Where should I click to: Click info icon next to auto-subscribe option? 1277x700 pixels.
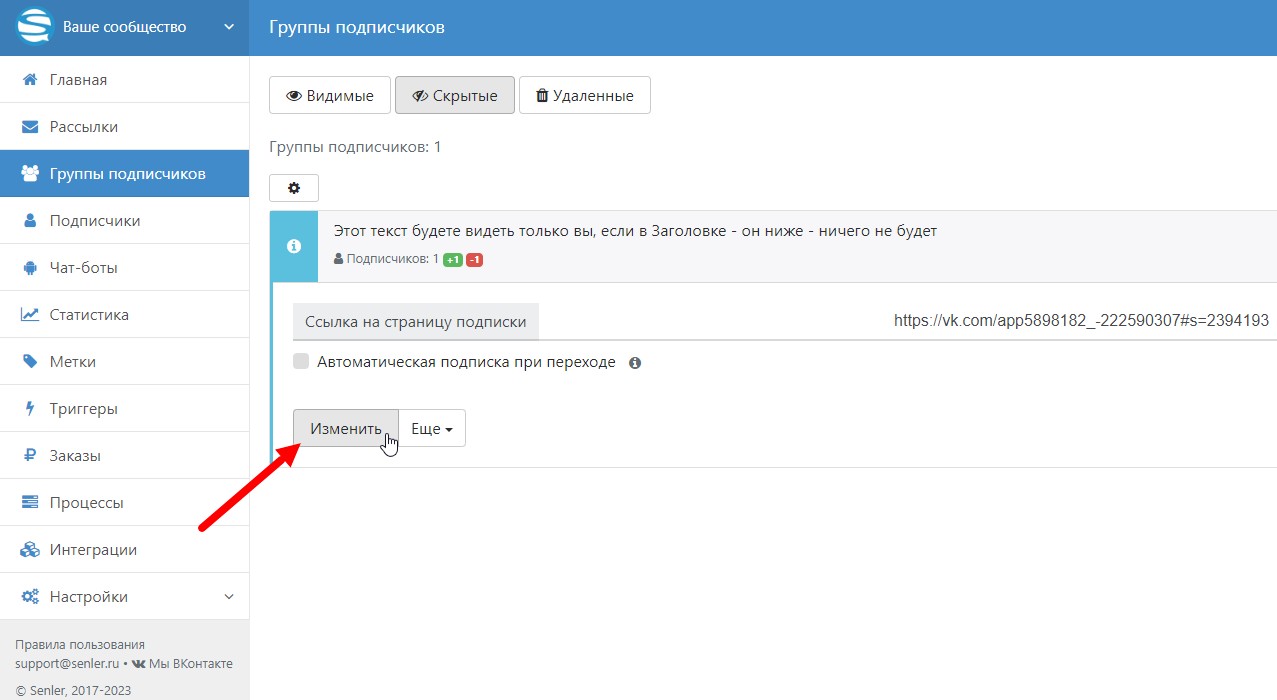tap(635, 363)
